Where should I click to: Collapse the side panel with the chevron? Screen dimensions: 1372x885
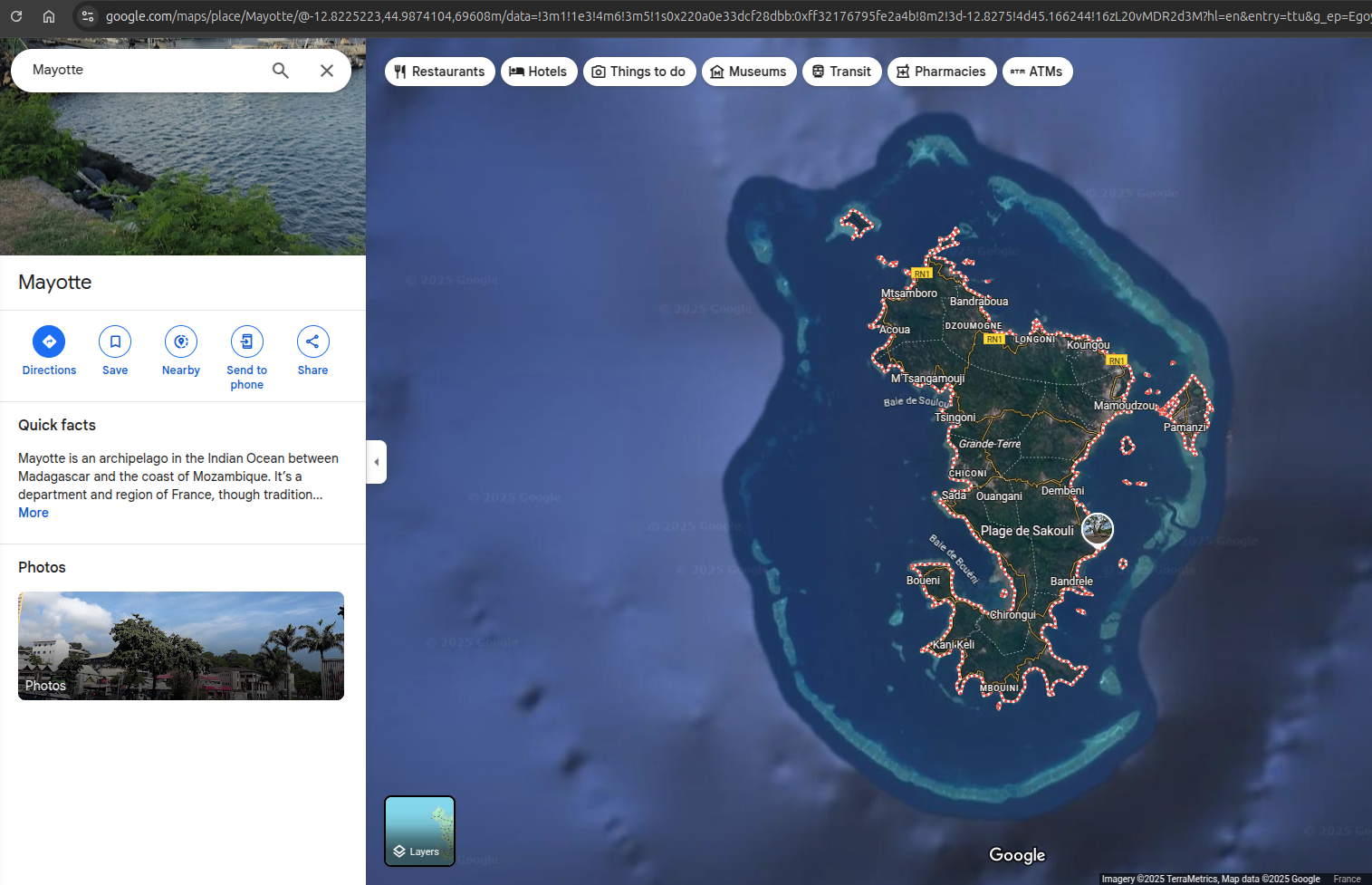(x=377, y=461)
